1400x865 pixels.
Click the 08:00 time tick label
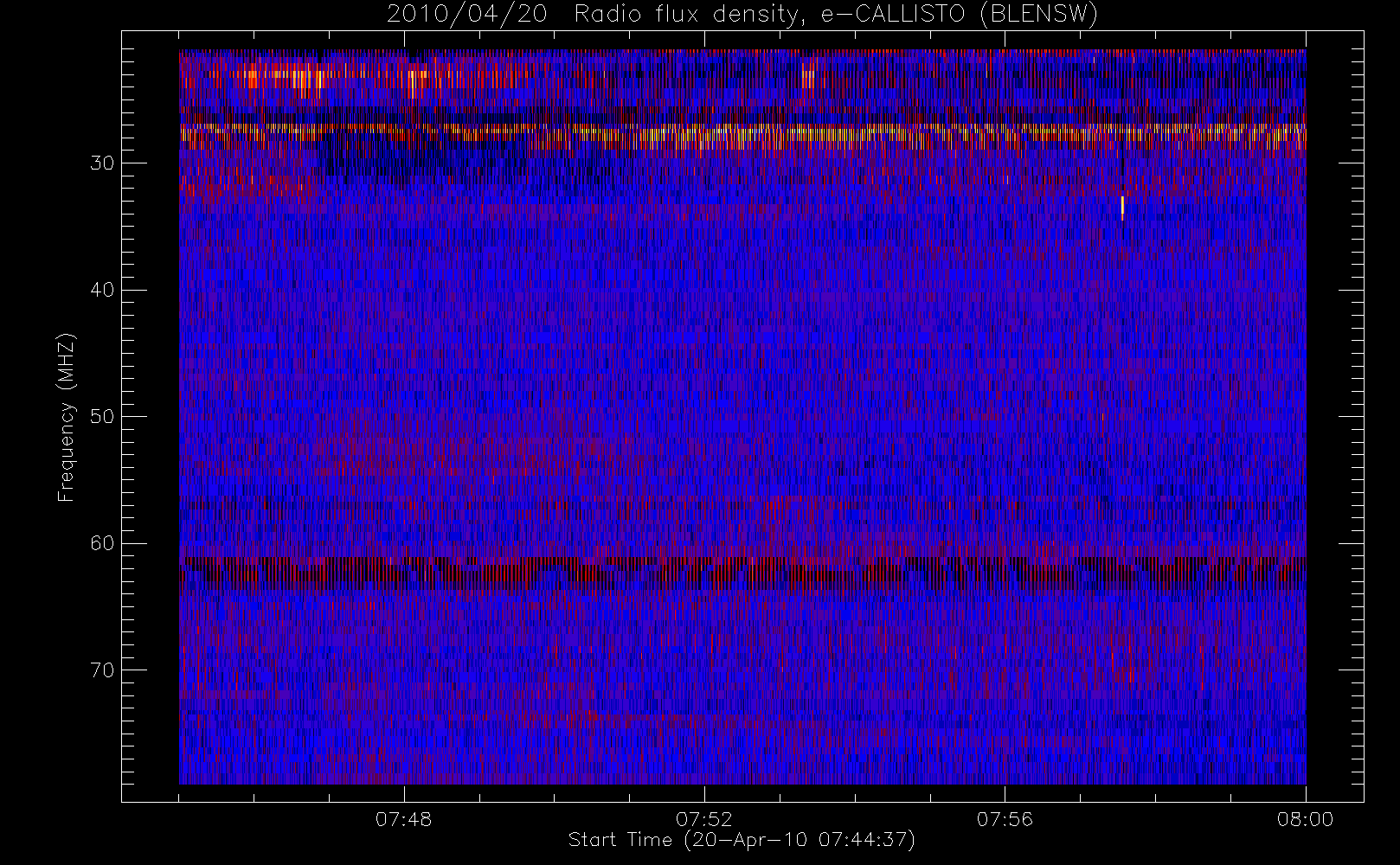click(x=1305, y=819)
